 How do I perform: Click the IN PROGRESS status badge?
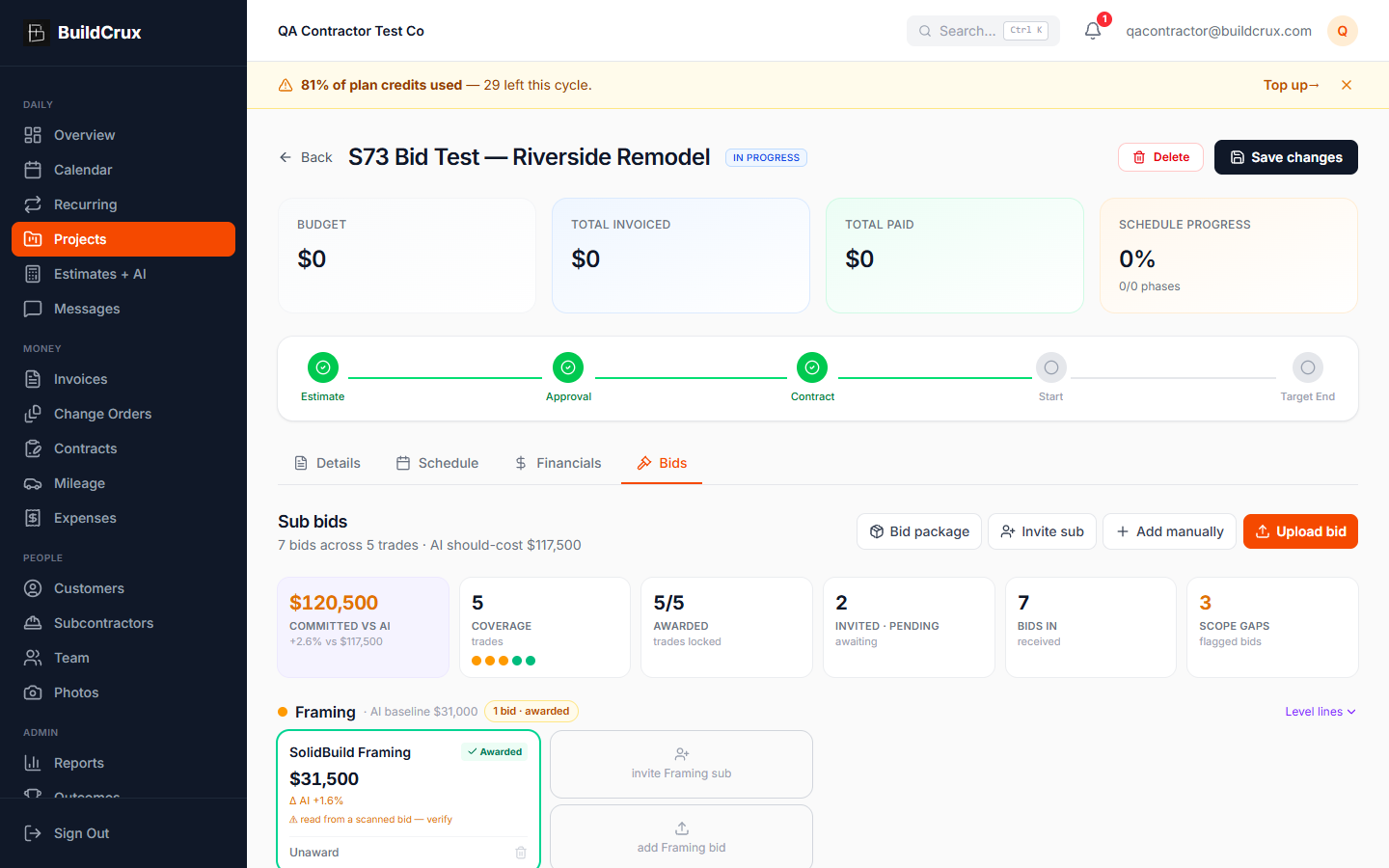(766, 157)
